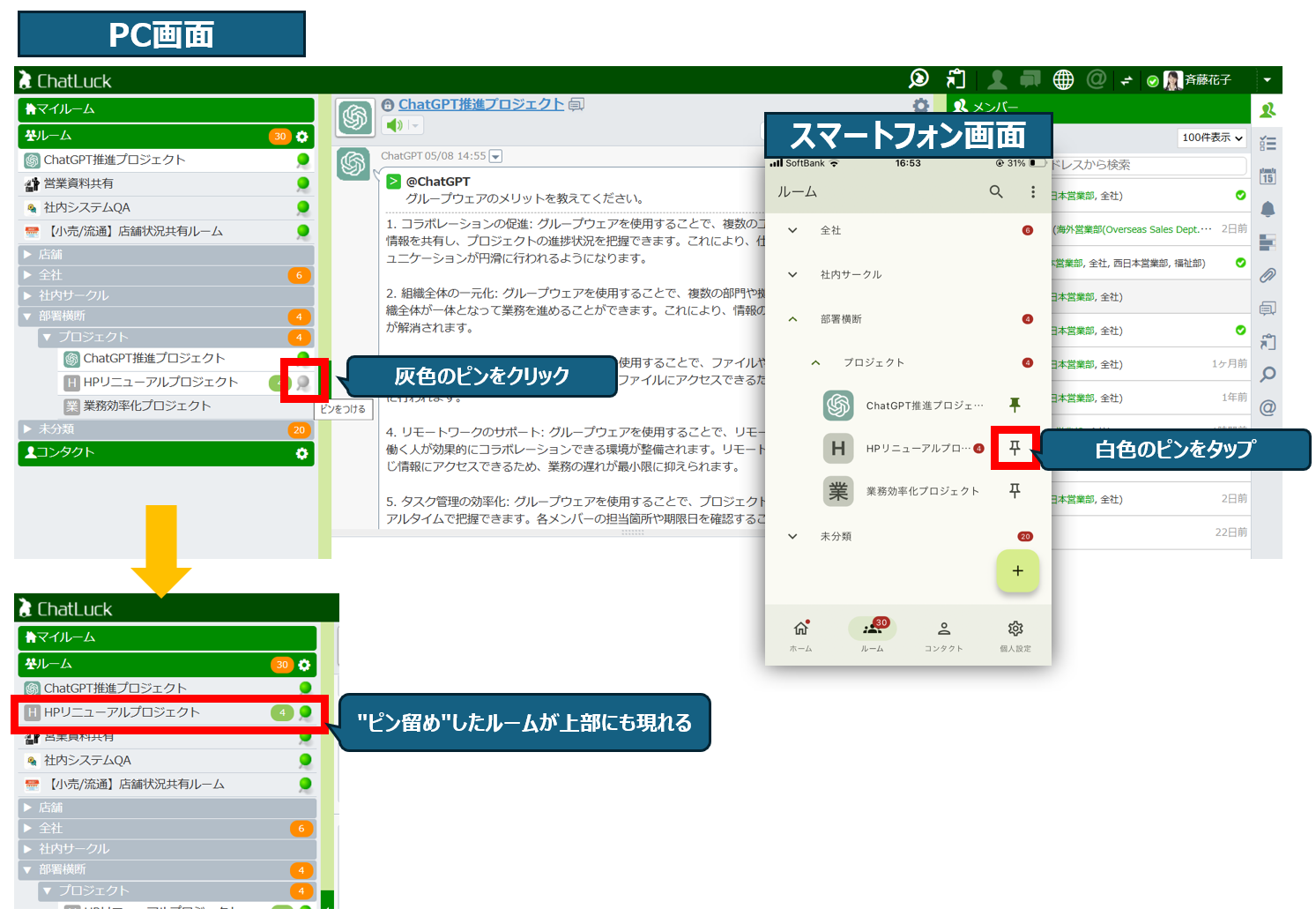Open the comment bubble icon in right sidebar
This screenshot has width=1316, height=916.
1268,309
